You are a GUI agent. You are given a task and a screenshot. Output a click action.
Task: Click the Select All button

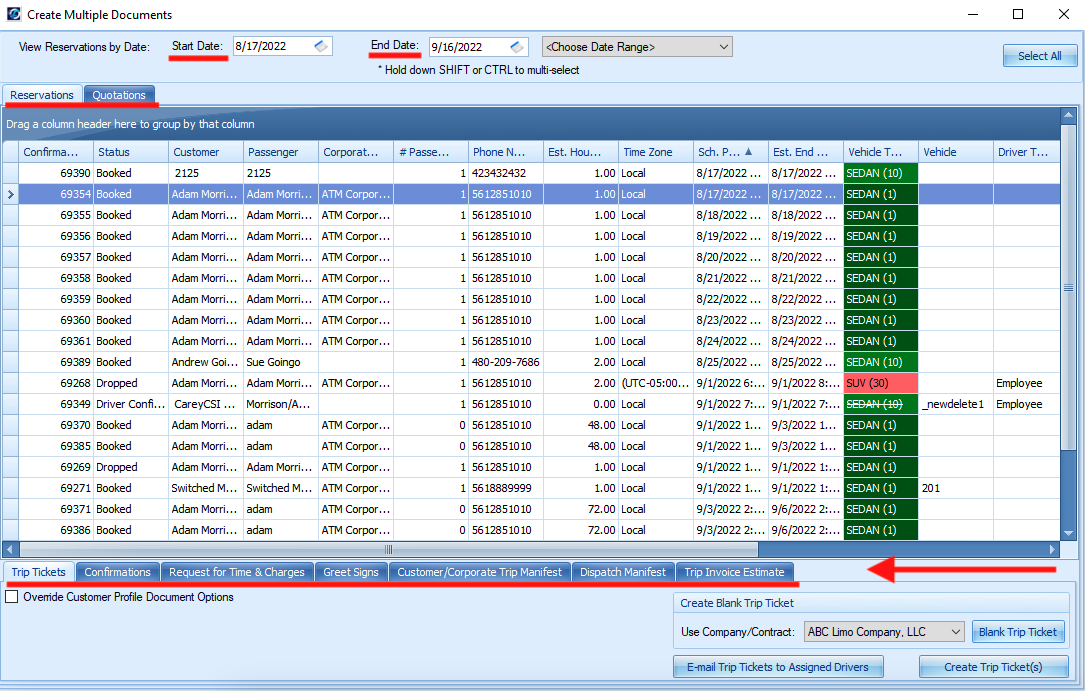[x=1039, y=56]
